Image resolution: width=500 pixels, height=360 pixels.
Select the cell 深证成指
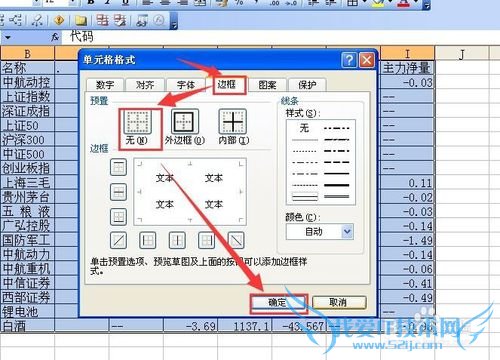(x=27, y=111)
